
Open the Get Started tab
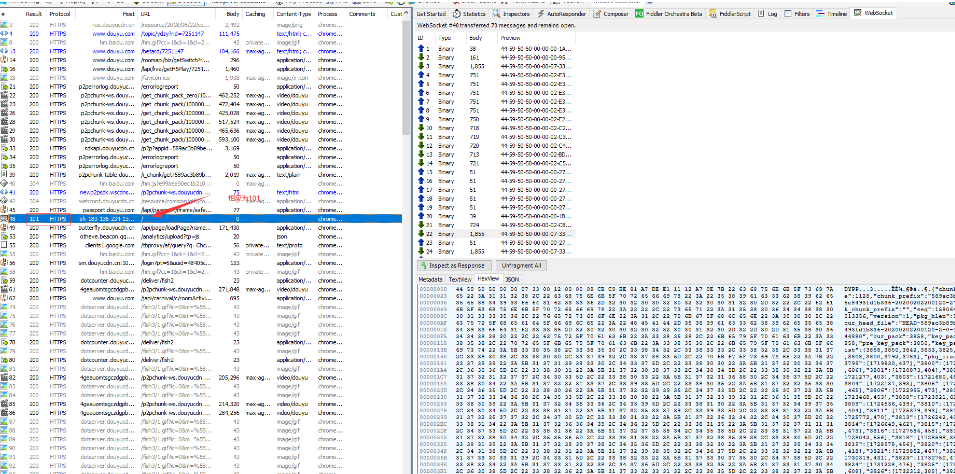pos(431,13)
